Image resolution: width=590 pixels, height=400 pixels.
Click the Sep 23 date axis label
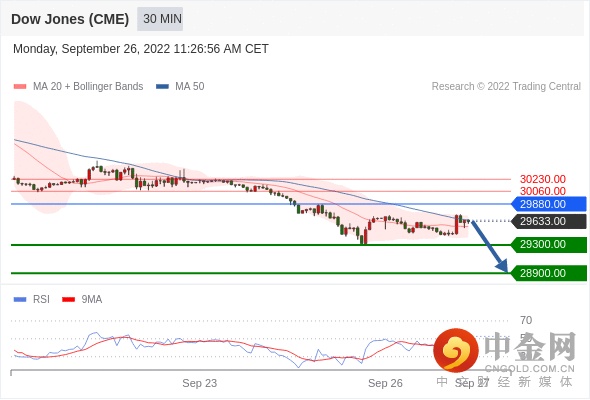(200, 383)
